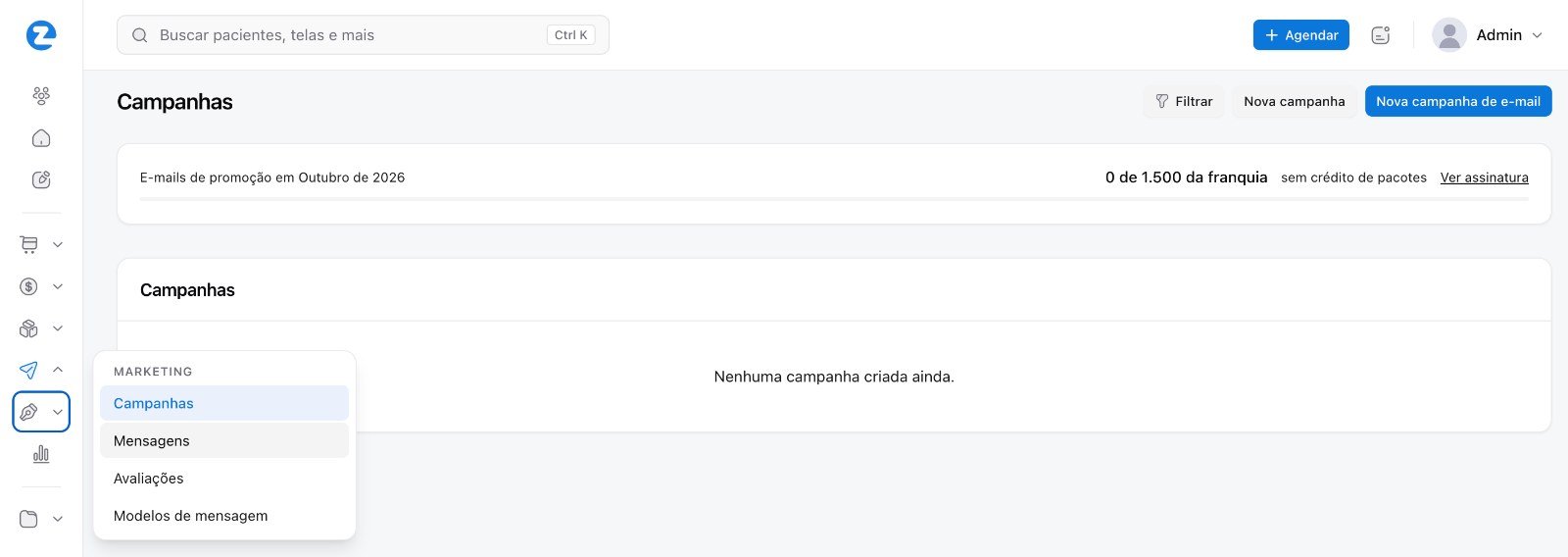Go to the home sidebar icon
Screen dimensions: 1568x557
pyautogui.click(x=41, y=138)
